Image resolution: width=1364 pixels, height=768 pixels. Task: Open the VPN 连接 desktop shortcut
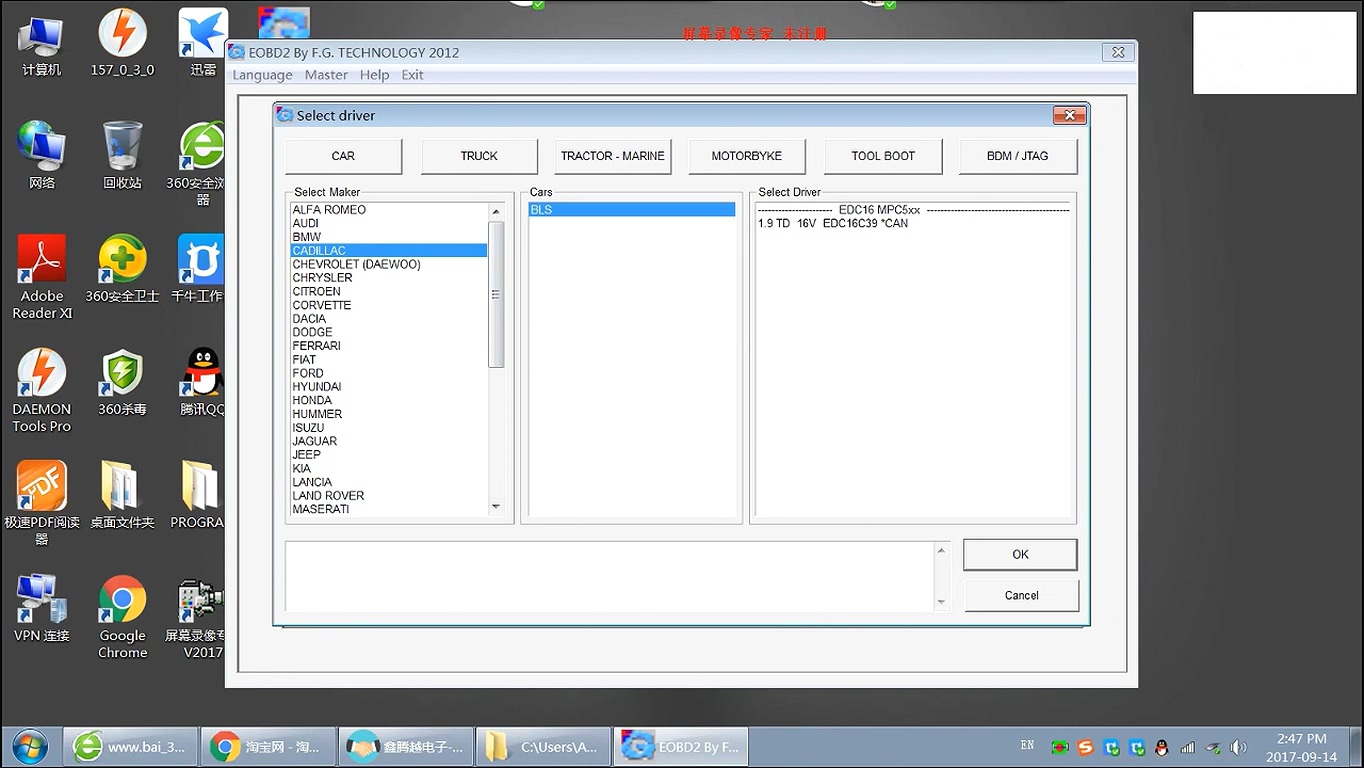tap(42, 609)
